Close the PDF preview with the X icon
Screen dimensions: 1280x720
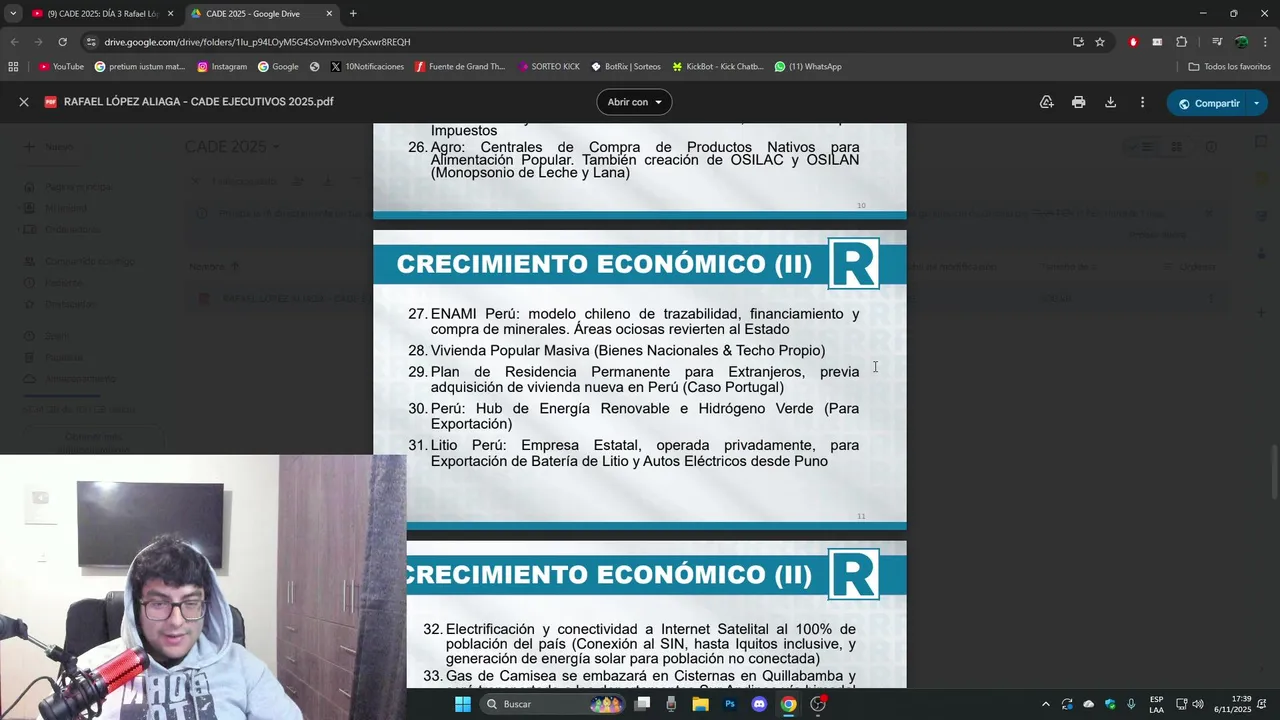pos(24,102)
